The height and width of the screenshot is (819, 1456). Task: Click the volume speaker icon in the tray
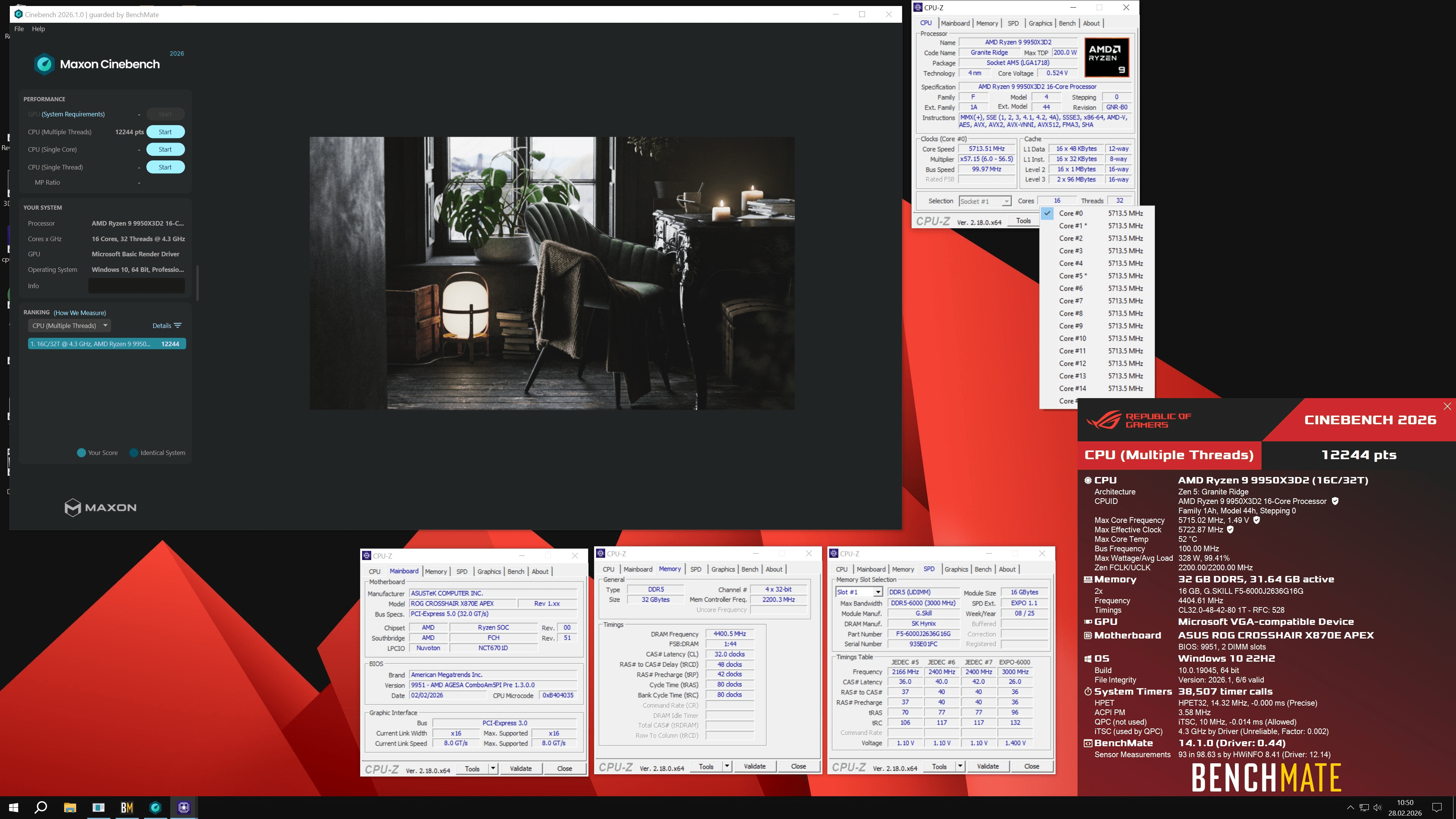click(1378, 808)
